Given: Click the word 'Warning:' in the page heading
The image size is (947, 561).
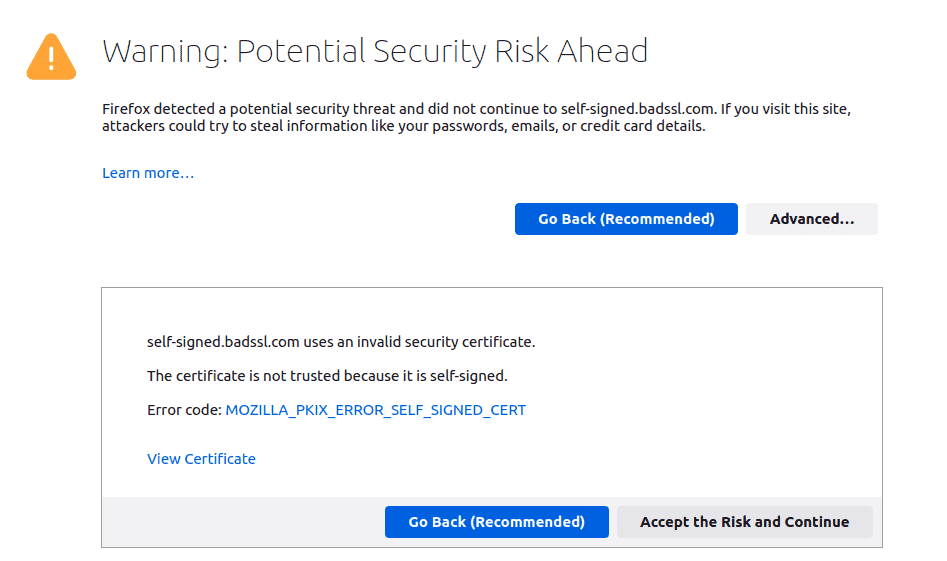Looking at the screenshot, I should [x=165, y=51].
